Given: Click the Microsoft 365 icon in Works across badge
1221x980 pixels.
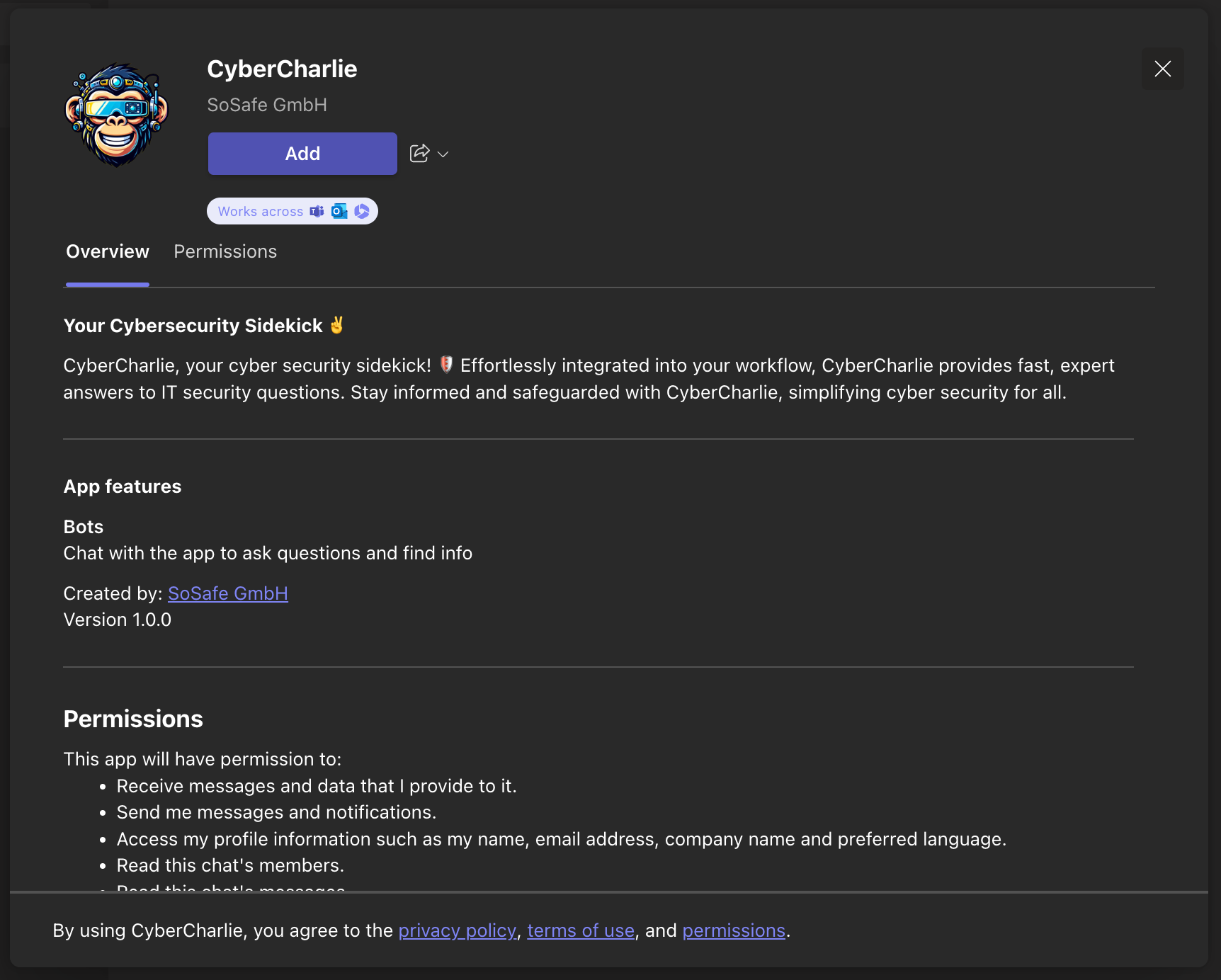Looking at the screenshot, I should click(x=362, y=211).
